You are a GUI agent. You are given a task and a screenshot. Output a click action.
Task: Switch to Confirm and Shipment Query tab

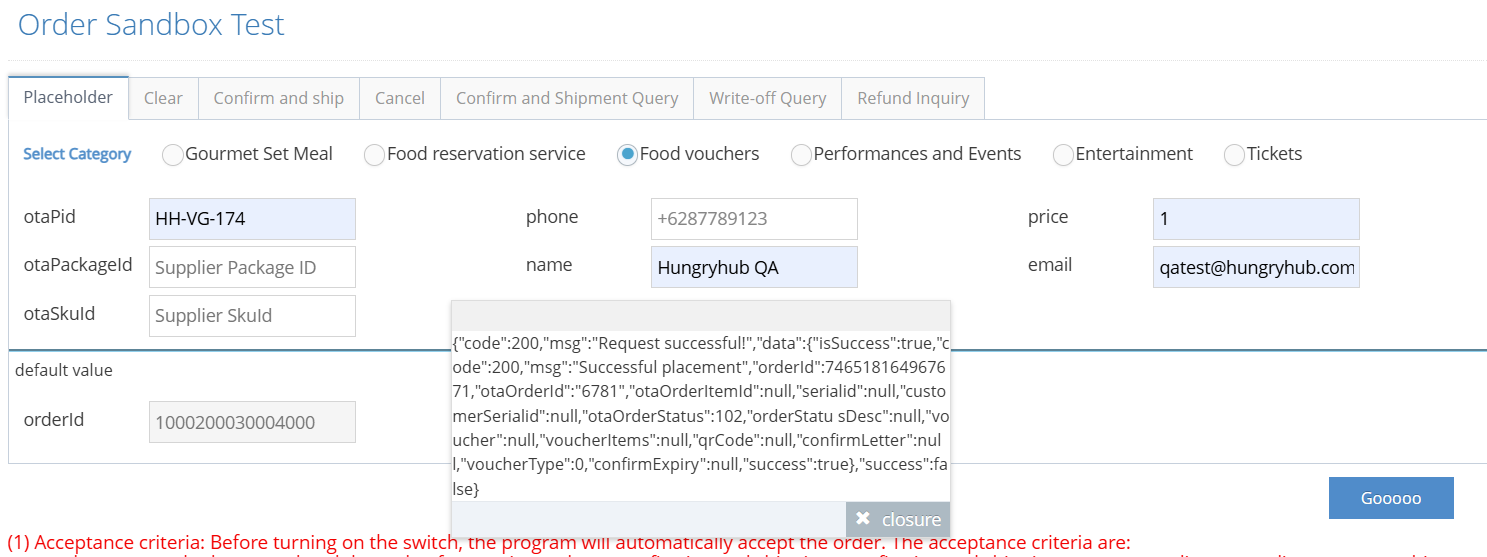(567, 98)
